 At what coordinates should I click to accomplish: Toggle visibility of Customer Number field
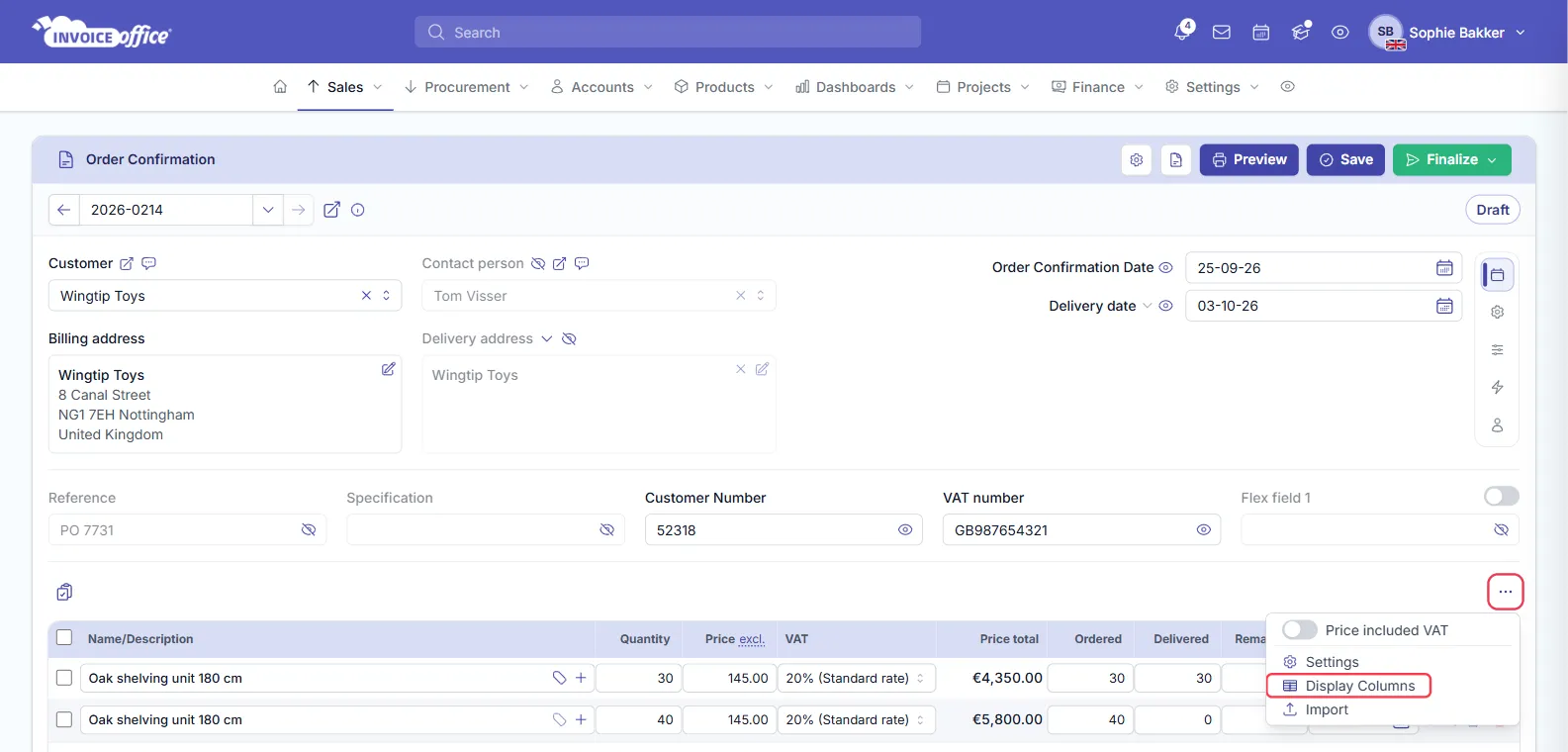[905, 530]
